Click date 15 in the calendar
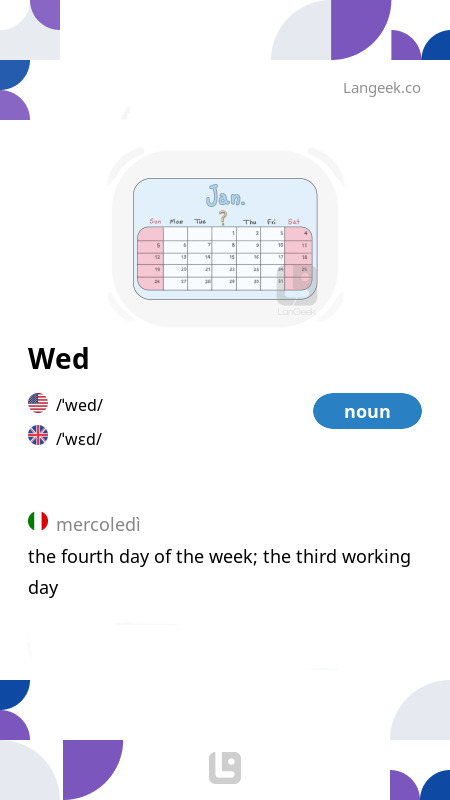 (232, 258)
